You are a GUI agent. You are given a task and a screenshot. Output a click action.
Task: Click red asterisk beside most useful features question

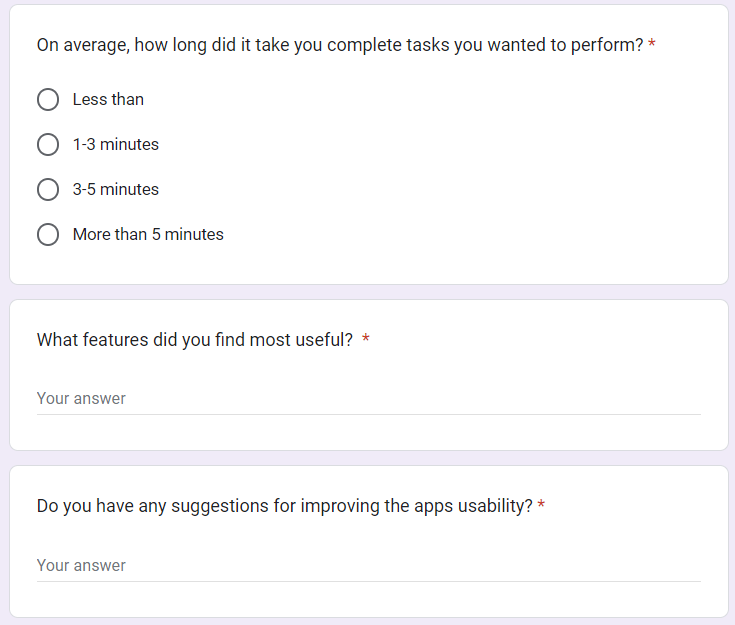[366, 340]
